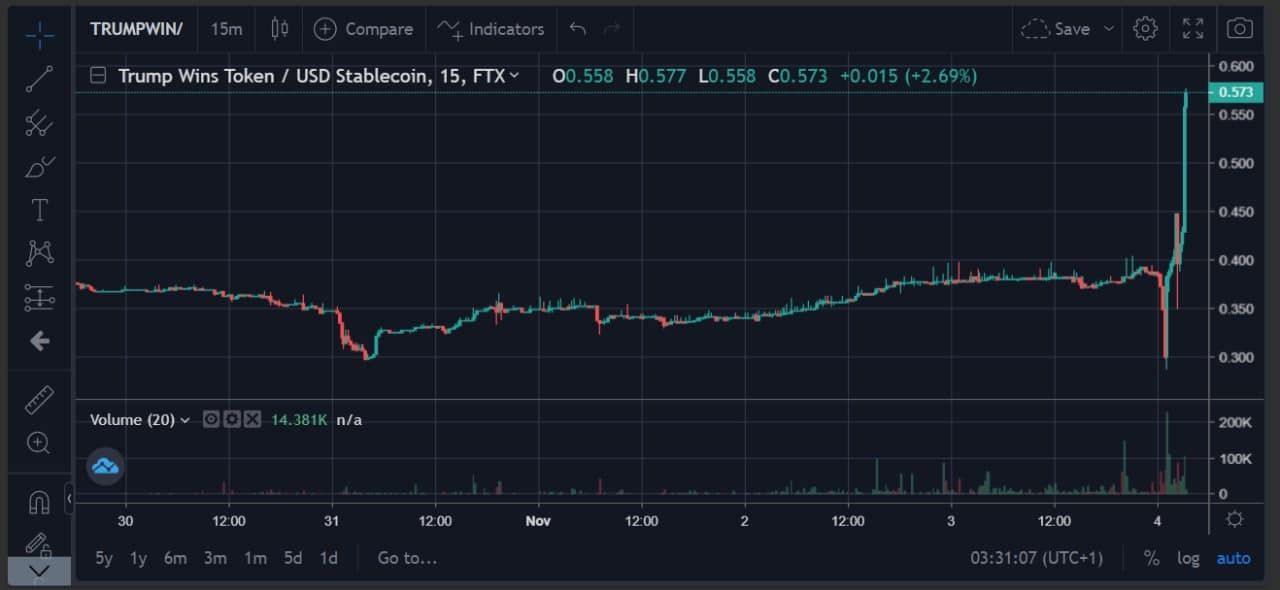Hide the Volume indicator
This screenshot has height=590, width=1280.
[x=210, y=419]
